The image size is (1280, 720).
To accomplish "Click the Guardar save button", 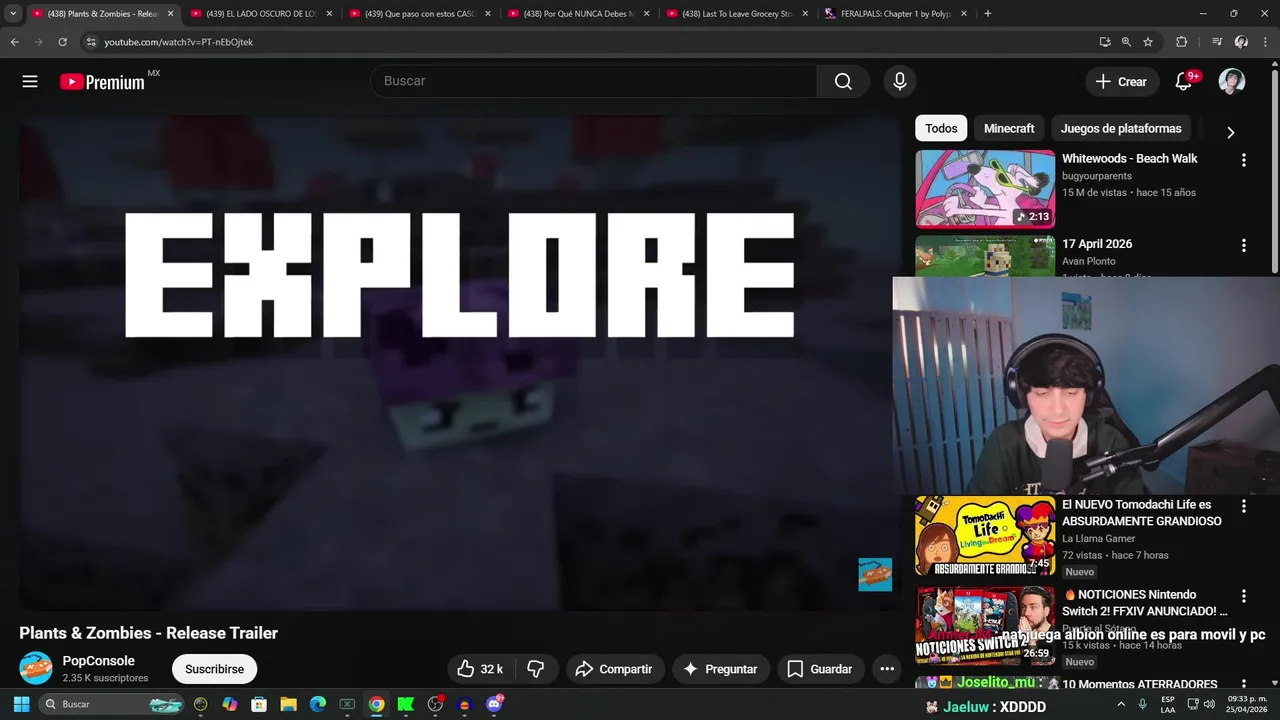I will coord(820,669).
